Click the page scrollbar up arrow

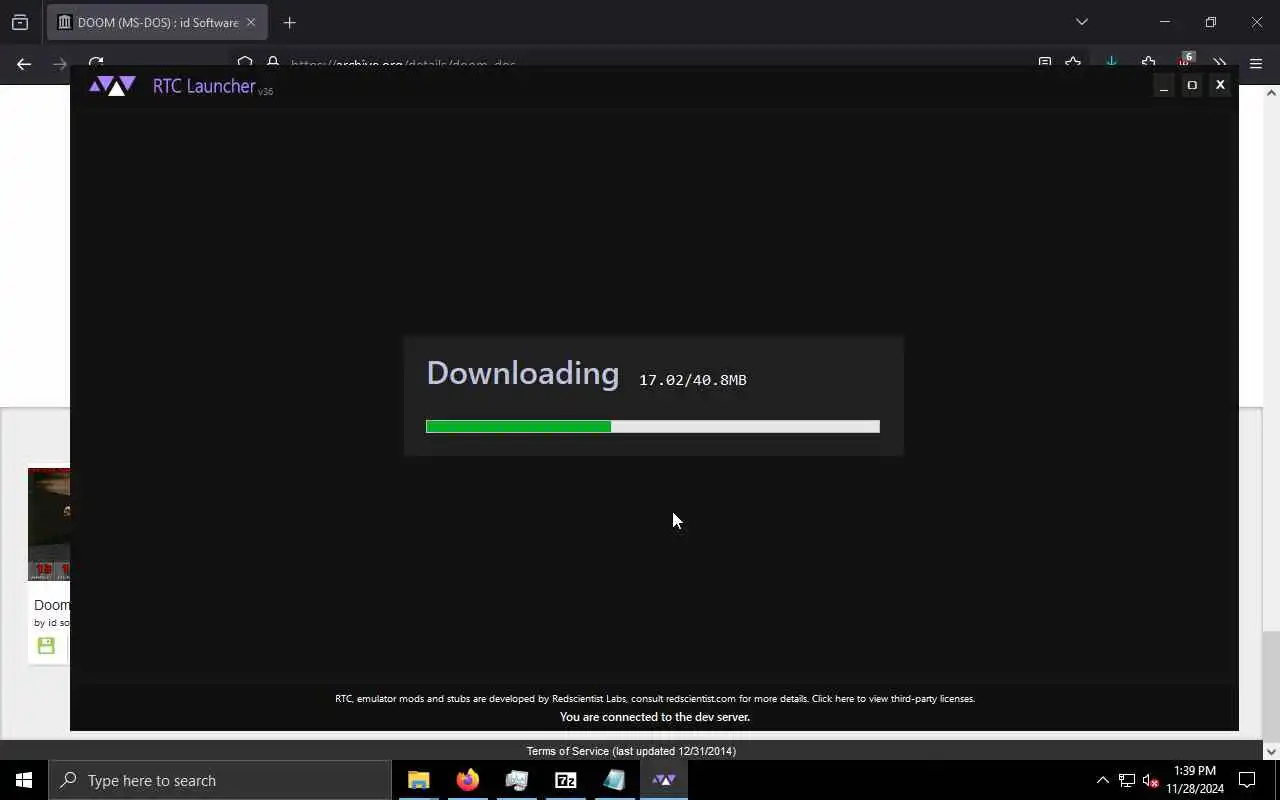[1271, 93]
